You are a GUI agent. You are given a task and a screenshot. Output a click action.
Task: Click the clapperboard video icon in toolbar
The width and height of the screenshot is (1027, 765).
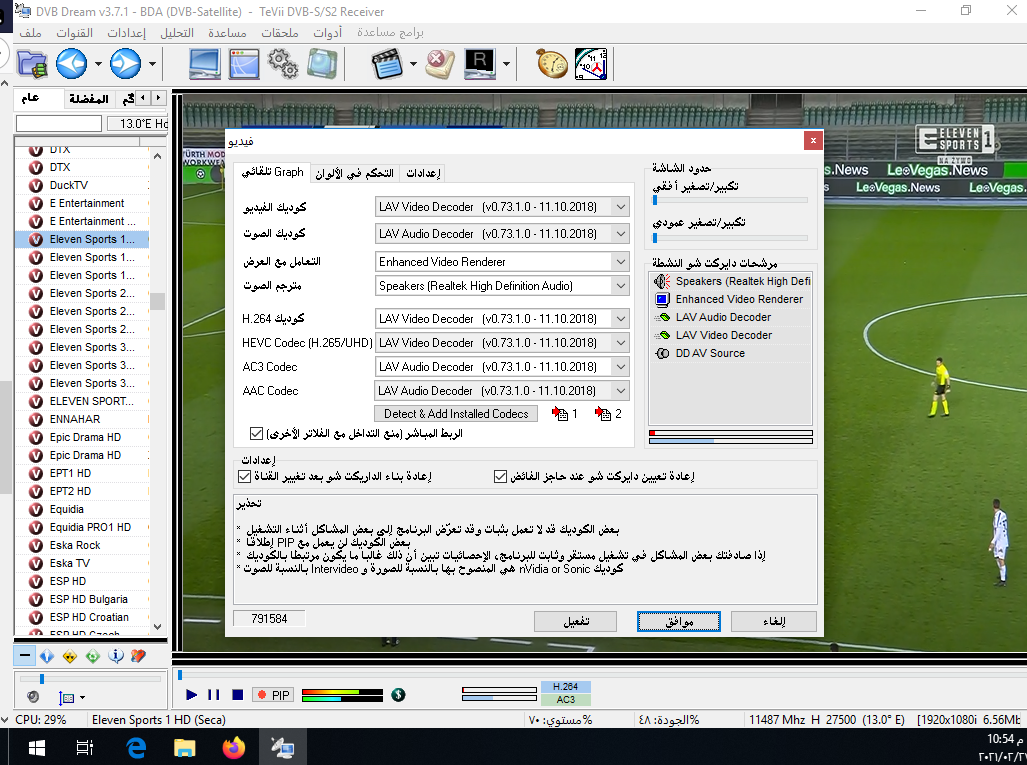[x=387, y=64]
